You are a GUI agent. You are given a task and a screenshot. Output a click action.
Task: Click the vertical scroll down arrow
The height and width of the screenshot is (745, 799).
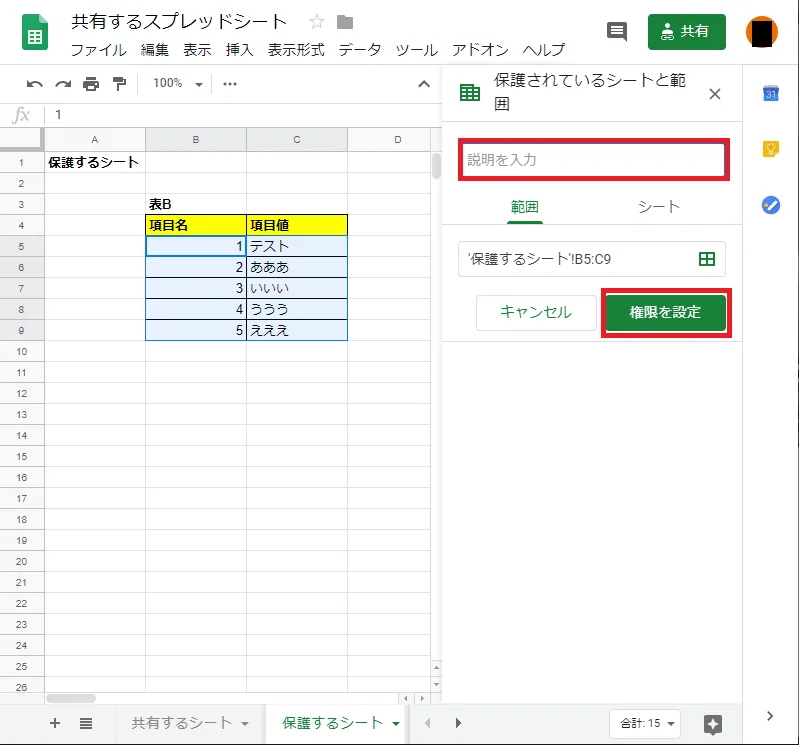[x=436, y=684]
